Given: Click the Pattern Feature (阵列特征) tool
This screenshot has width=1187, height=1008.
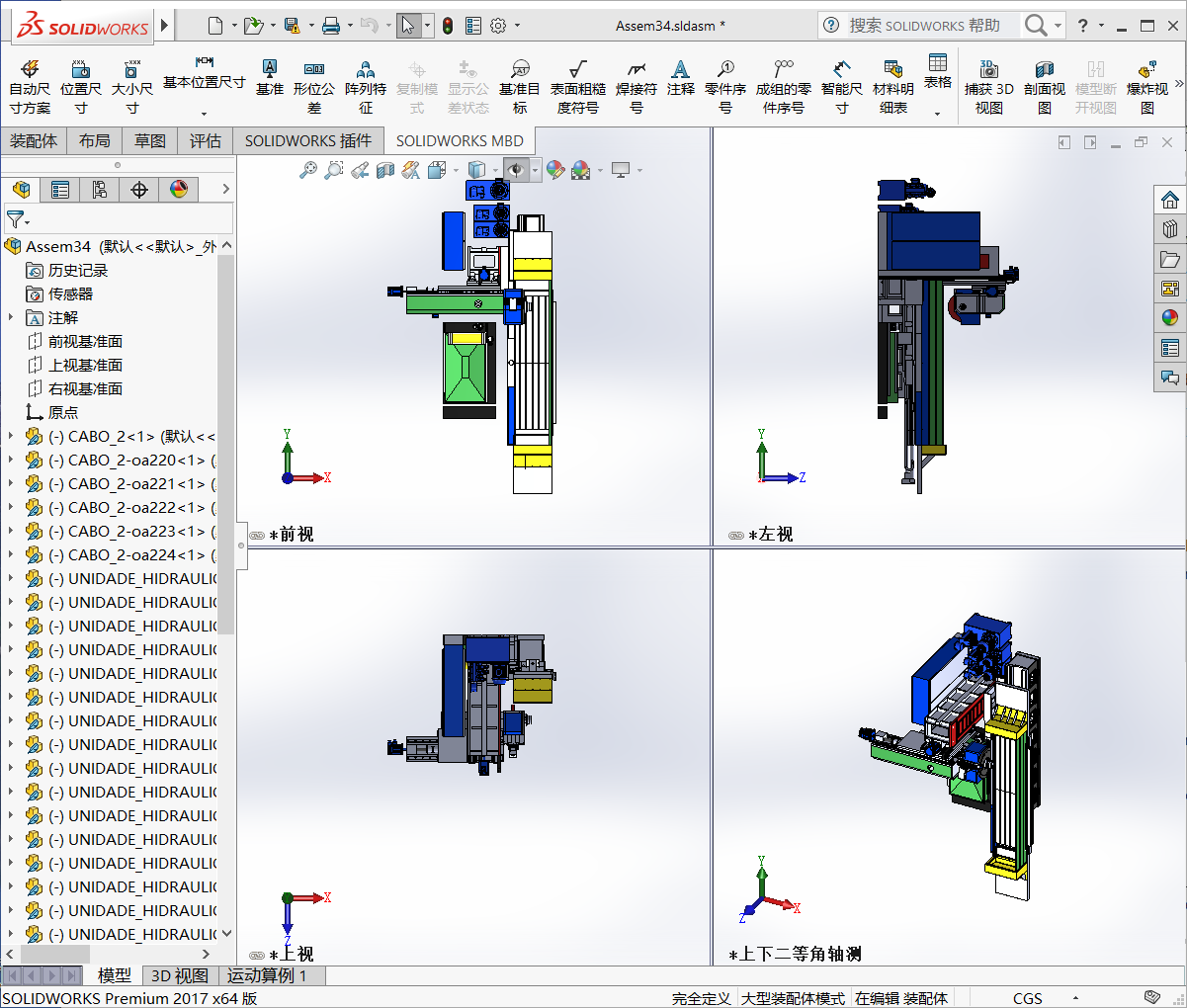Looking at the screenshot, I should tap(366, 86).
